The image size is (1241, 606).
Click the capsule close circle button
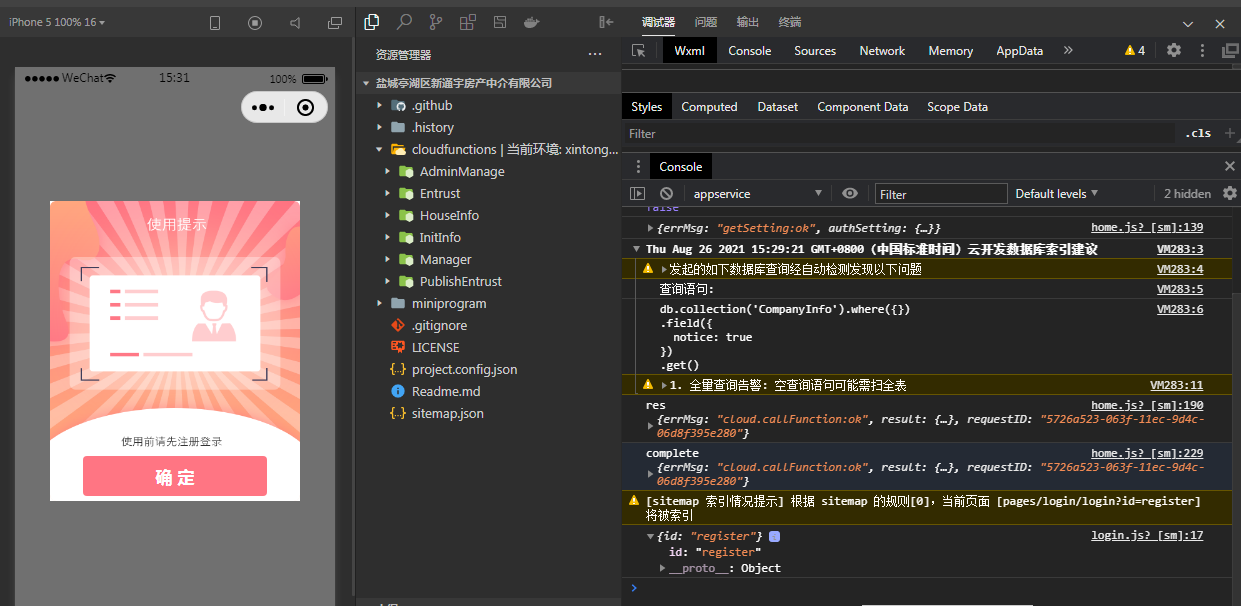click(x=306, y=107)
